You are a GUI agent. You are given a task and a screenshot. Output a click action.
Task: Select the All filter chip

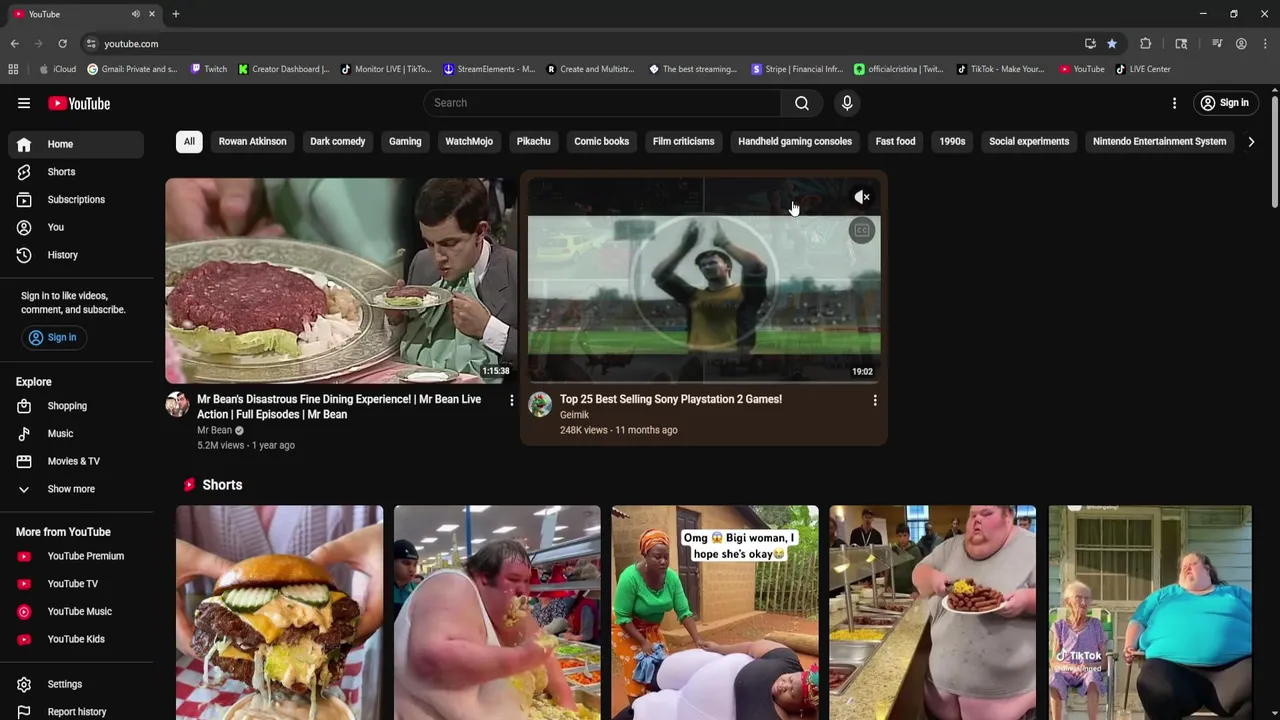click(188, 141)
